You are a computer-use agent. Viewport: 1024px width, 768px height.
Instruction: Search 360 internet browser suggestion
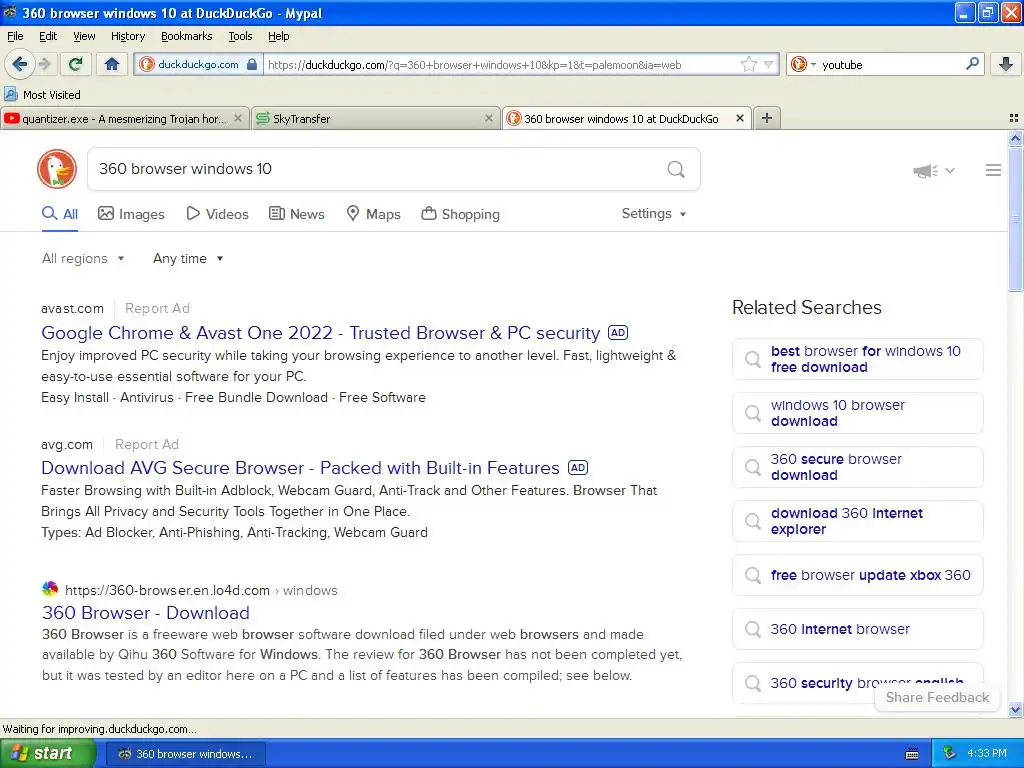pyautogui.click(x=857, y=630)
